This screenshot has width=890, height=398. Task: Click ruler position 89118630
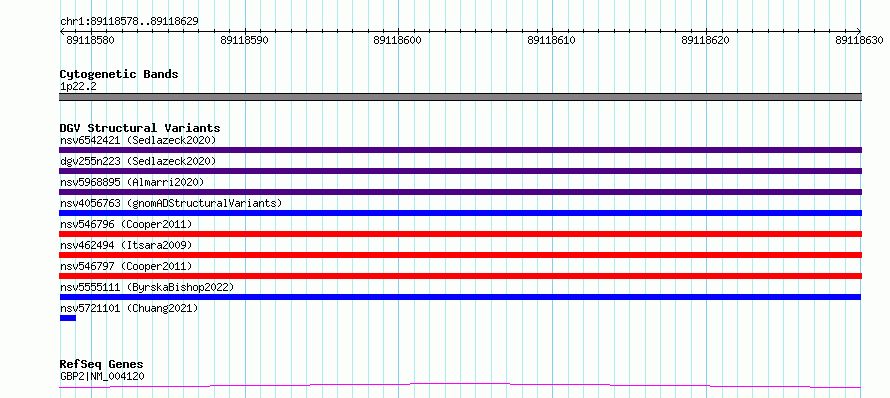click(859, 40)
